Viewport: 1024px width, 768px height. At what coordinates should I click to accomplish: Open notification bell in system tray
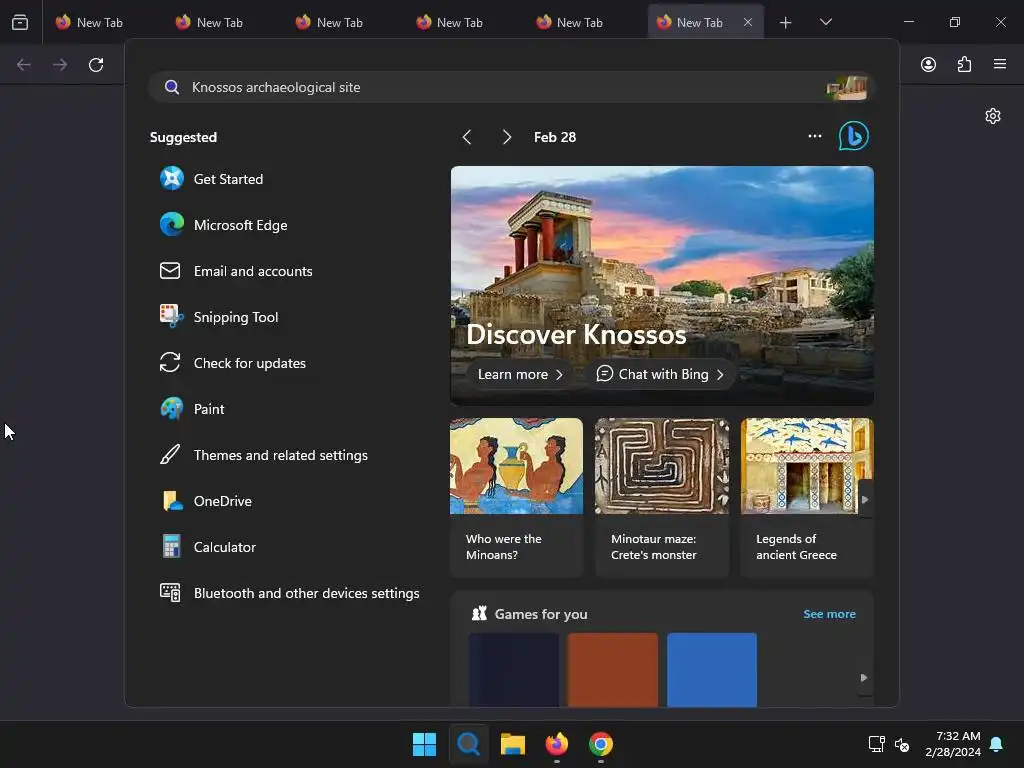click(x=997, y=744)
